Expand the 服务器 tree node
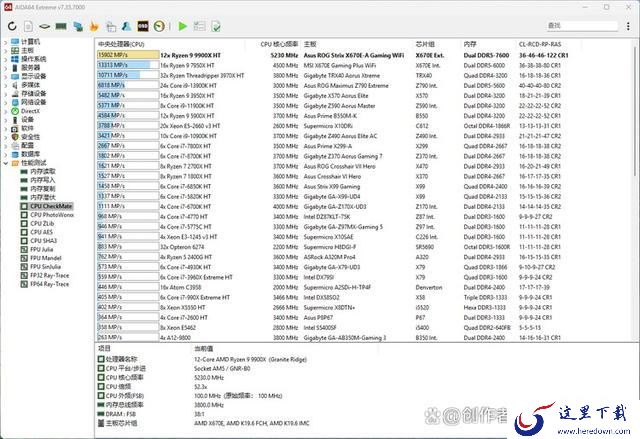The height and width of the screenshot is (439, 640). point(6,68)
